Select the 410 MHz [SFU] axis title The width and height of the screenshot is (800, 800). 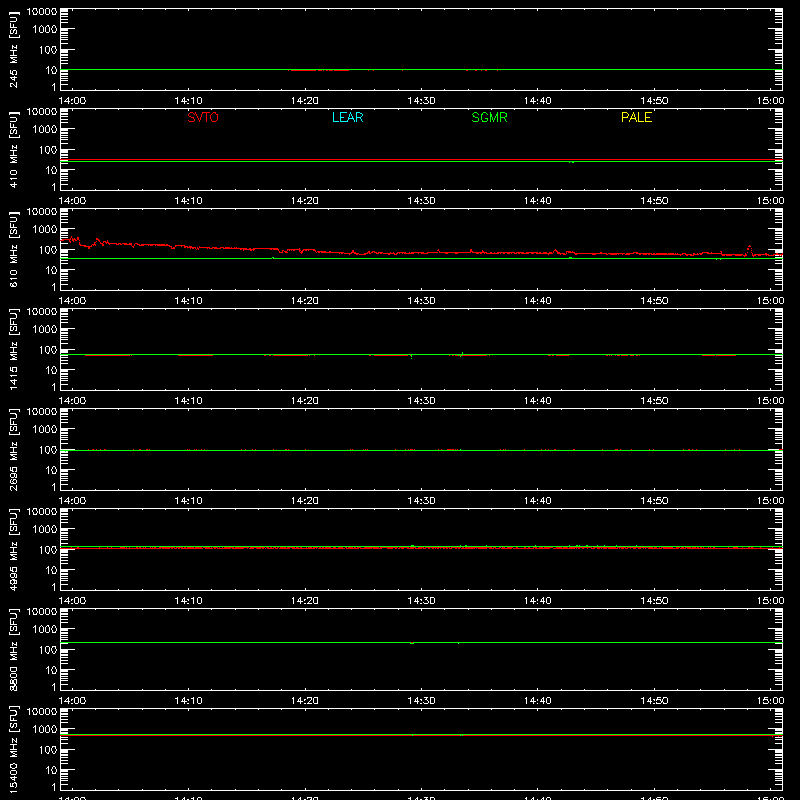(14, 149)
